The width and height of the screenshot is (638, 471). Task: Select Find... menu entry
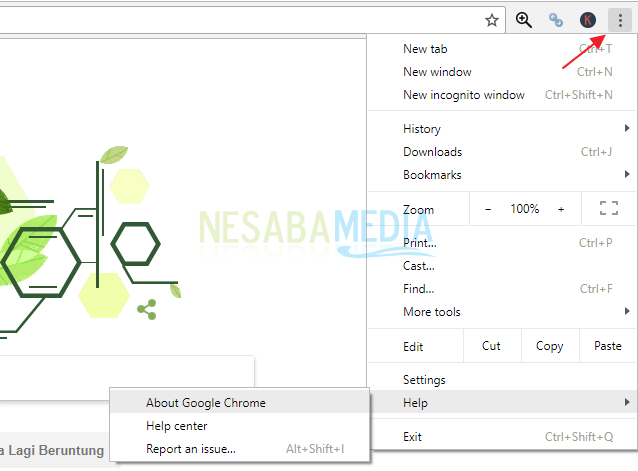click(x=503, y=289)
